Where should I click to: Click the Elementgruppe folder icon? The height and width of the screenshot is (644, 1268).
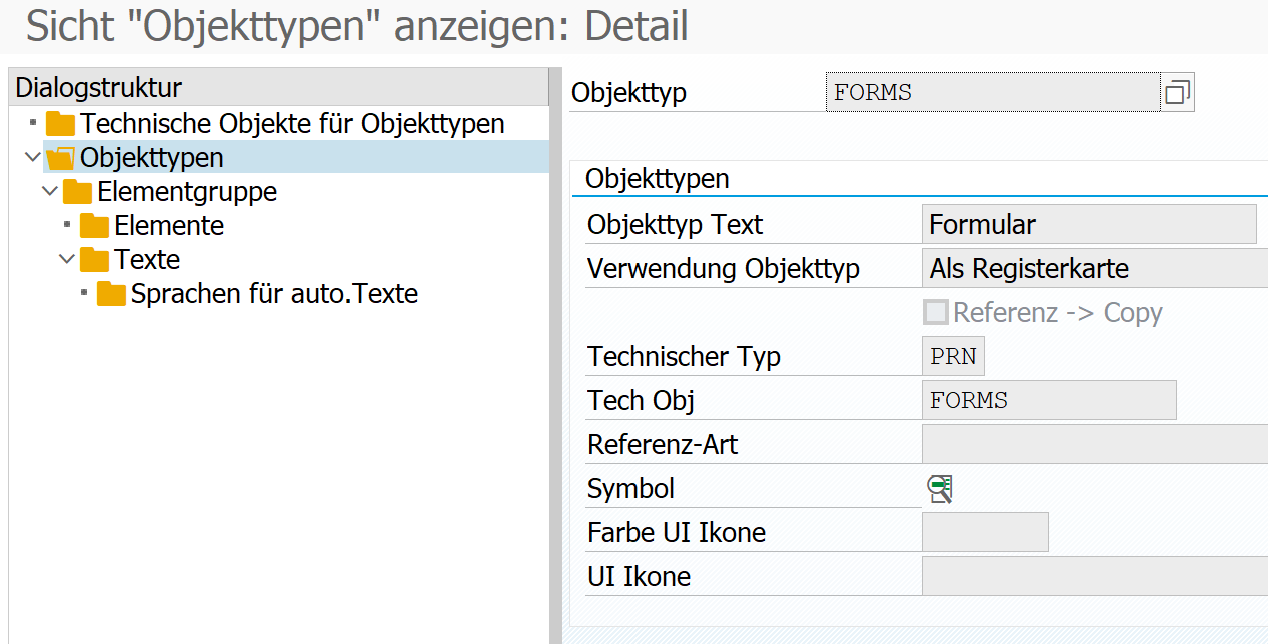tap(78, 192)
